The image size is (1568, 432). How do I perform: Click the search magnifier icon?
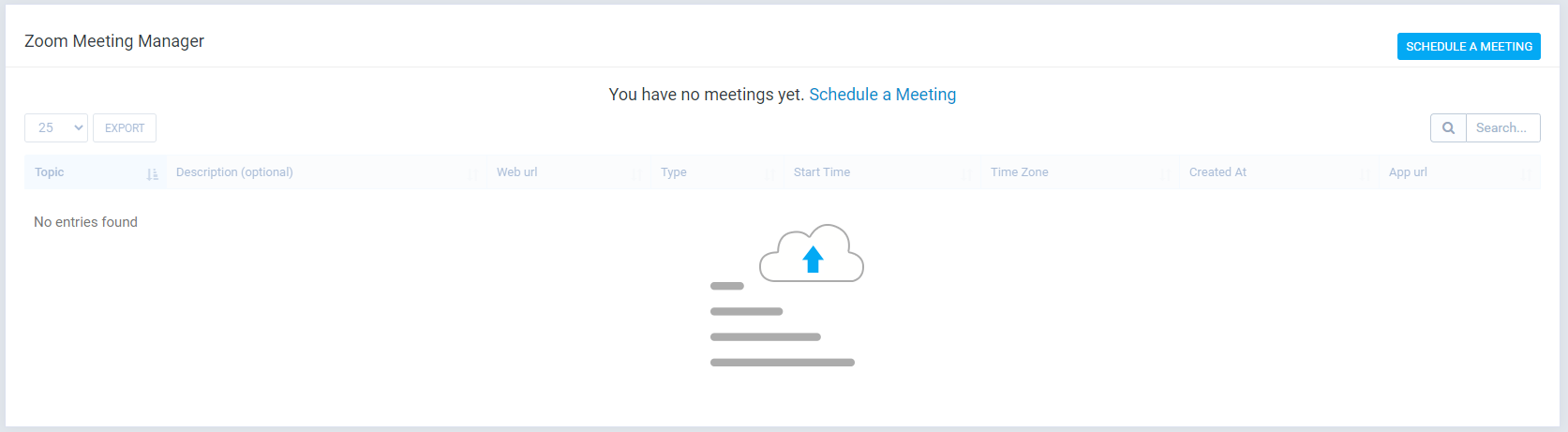tap(1448, 128)
